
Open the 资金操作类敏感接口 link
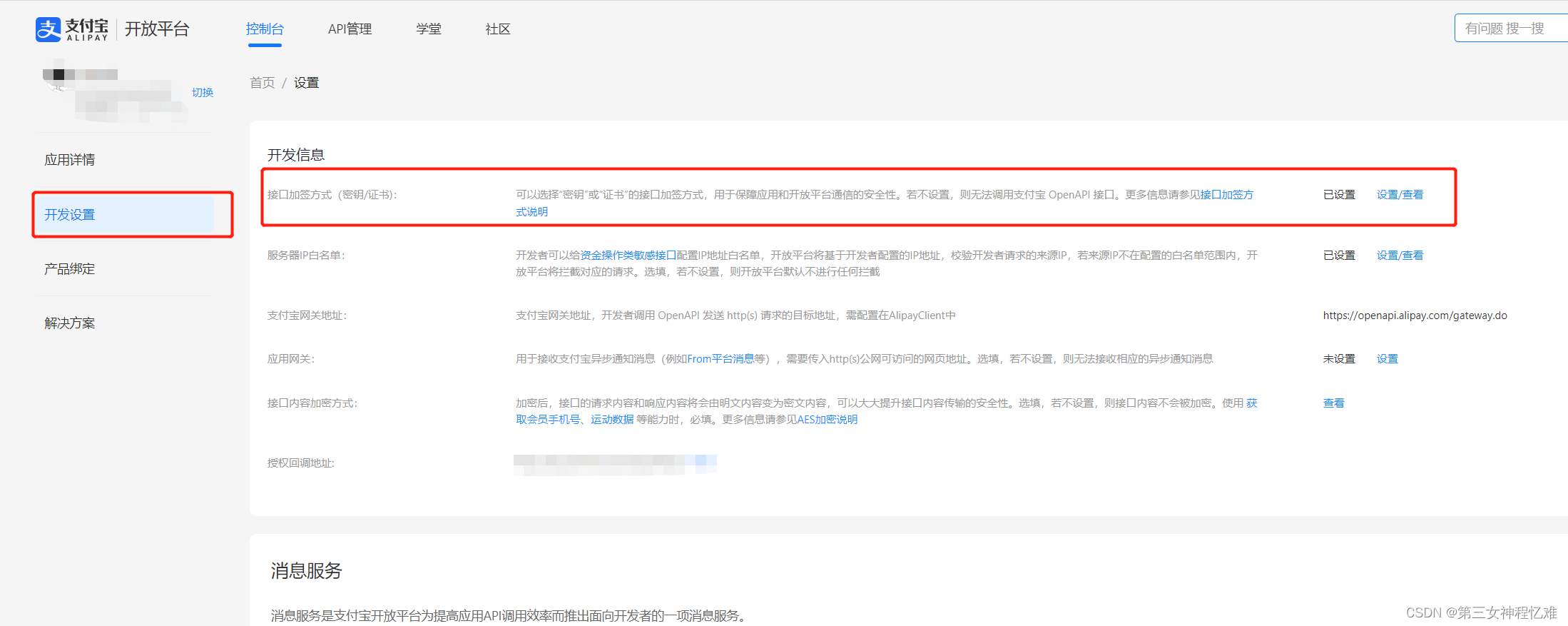pos(628,256)
